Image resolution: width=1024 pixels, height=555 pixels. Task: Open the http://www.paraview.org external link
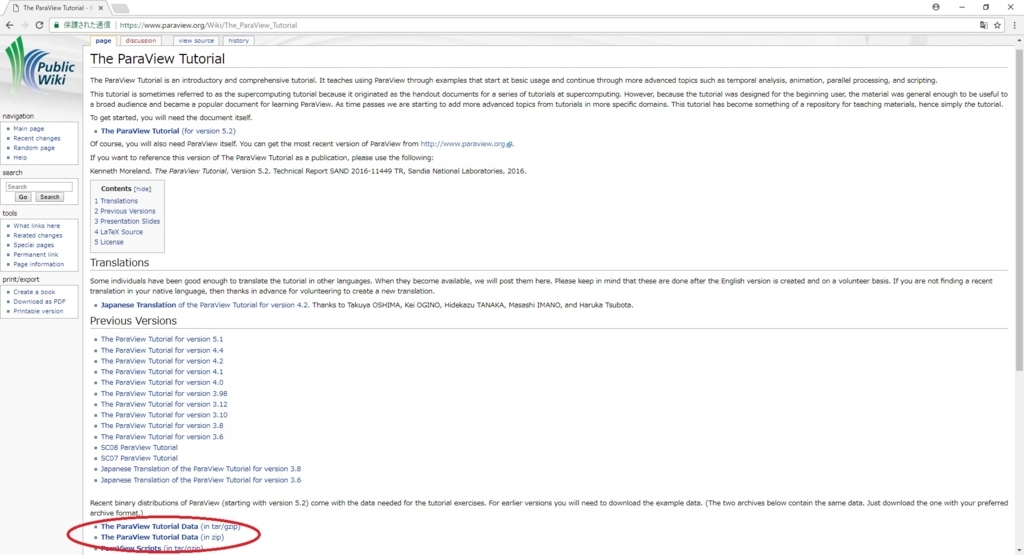coord(463,144)
